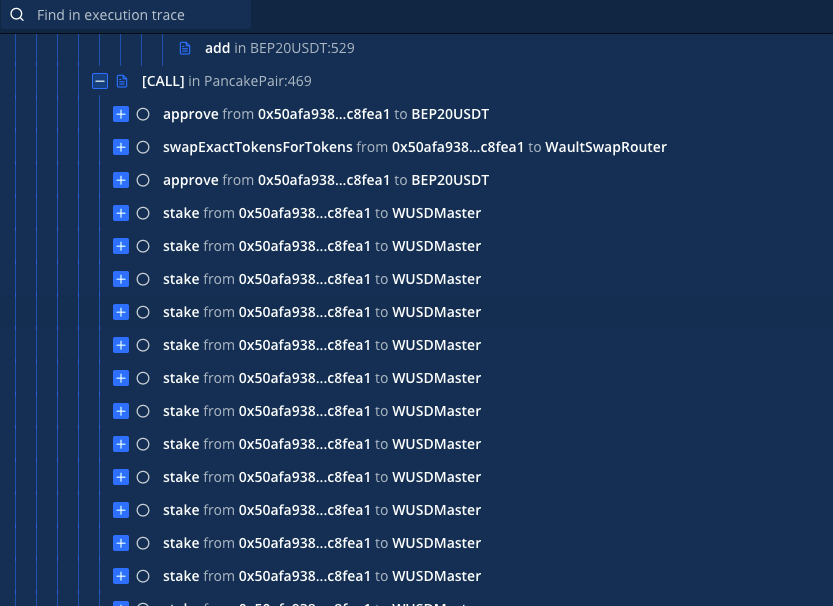Select the add in BEP20USDT:529 row
The height and width of the screenshot is (606, 833).
279,48
